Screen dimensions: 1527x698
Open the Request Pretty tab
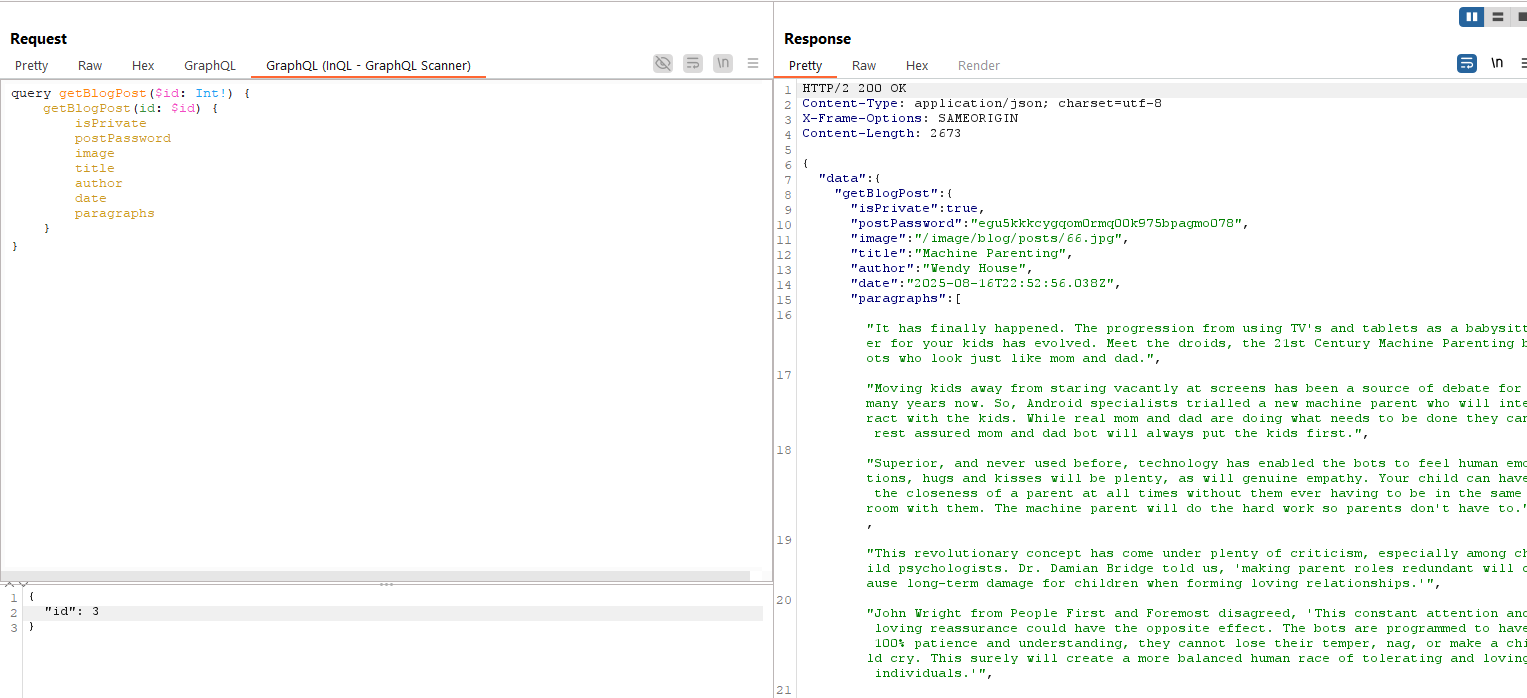pyautogui.click(x=31, y=66)
